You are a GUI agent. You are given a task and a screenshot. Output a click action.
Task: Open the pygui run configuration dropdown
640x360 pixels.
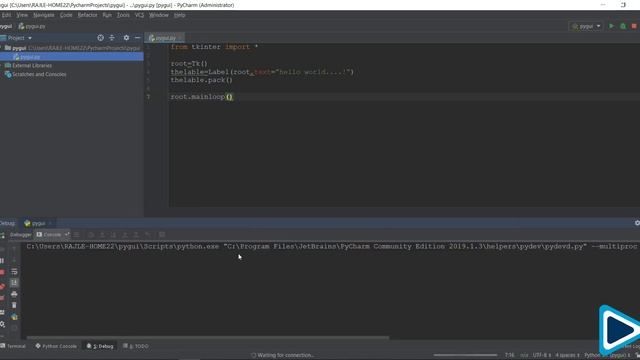[586, 26]
